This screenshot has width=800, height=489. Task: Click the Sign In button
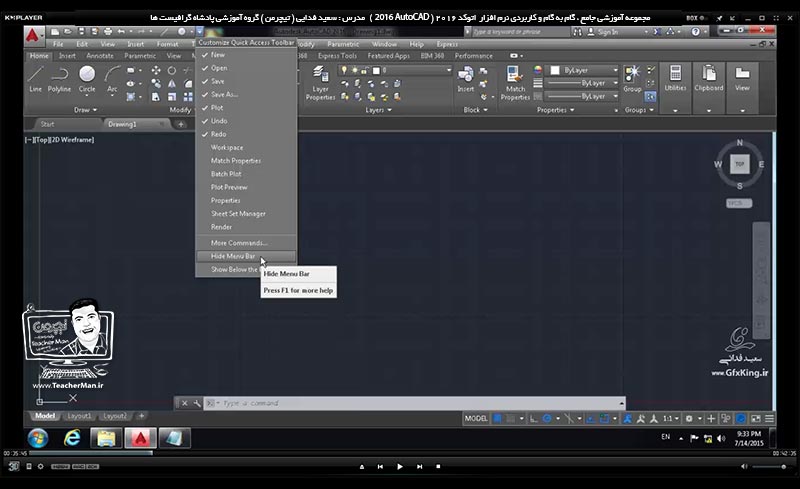tap(603, 32)
